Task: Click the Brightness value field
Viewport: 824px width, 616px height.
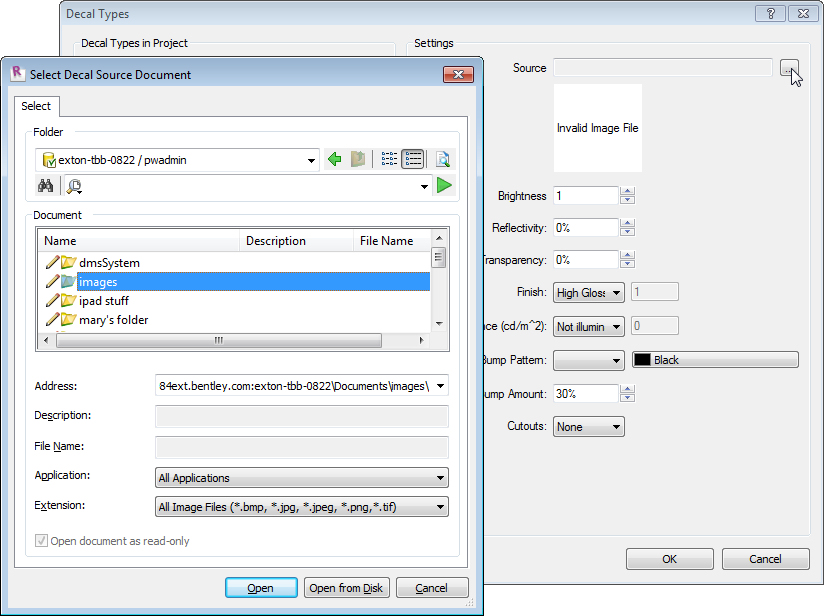Action: coord(586,196)
